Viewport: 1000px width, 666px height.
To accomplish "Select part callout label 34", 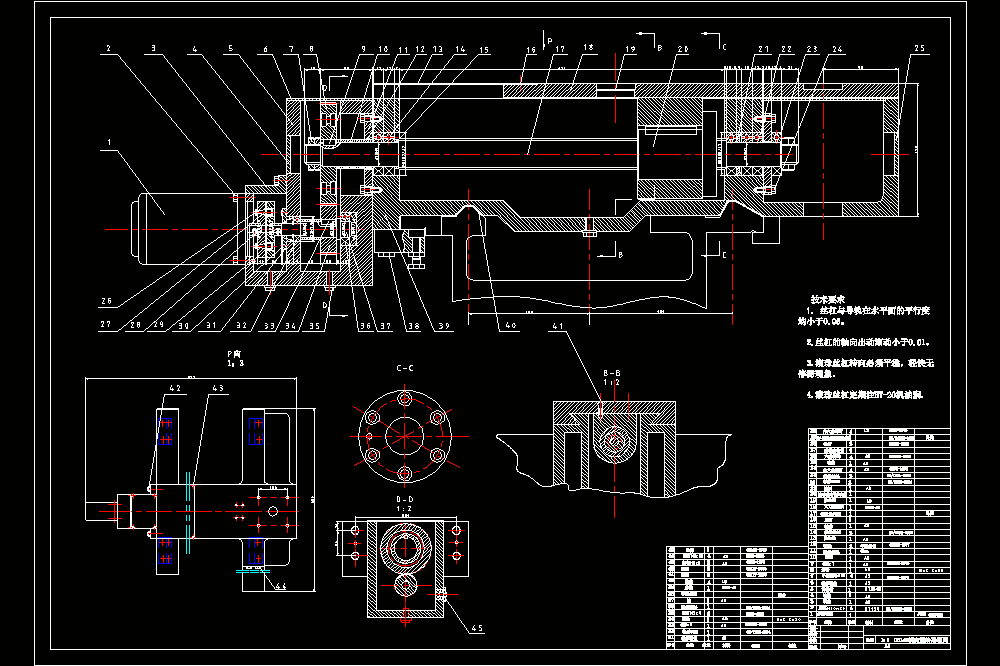I will coord(291,326).
